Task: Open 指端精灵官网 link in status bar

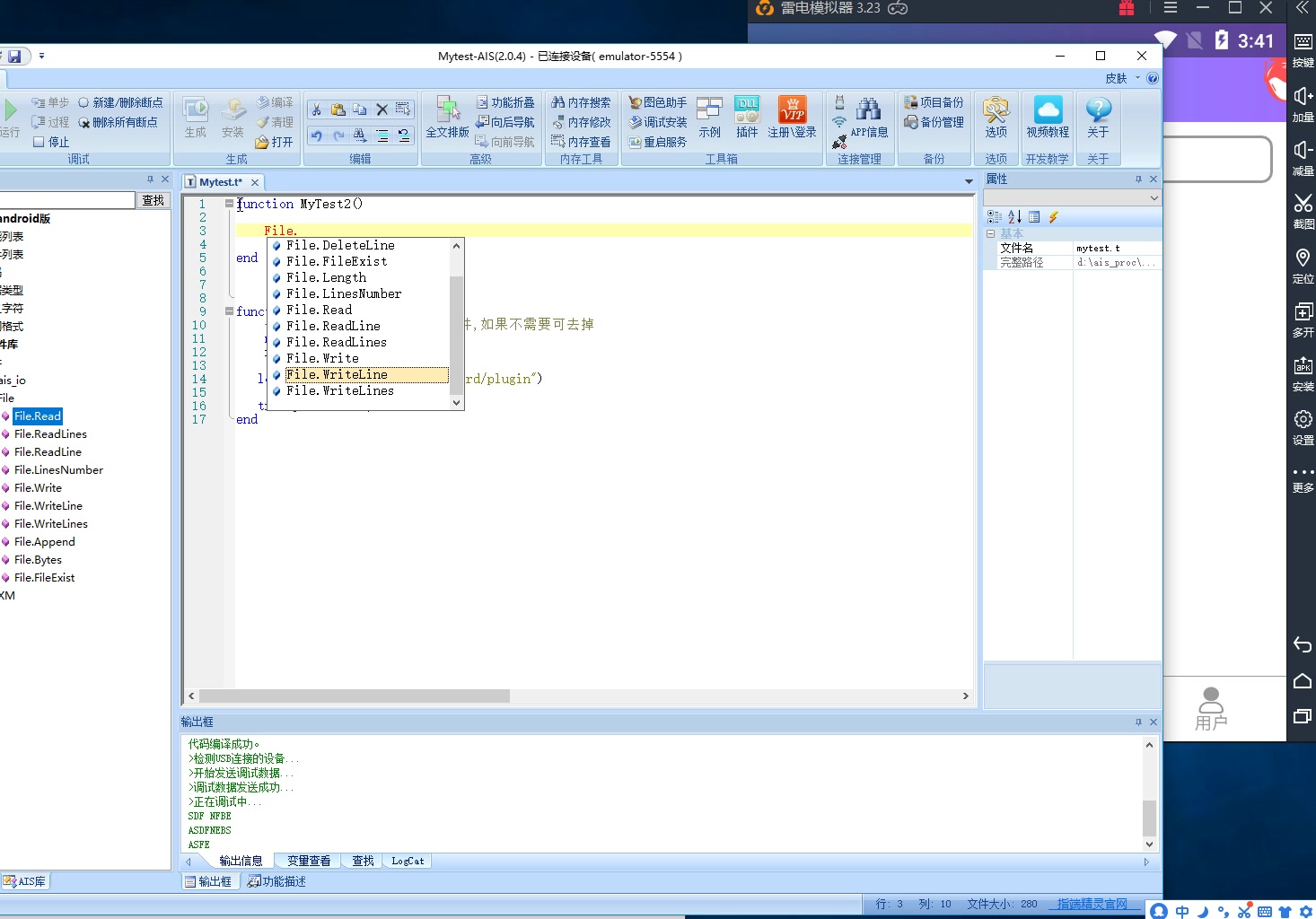Action: 1092,904
